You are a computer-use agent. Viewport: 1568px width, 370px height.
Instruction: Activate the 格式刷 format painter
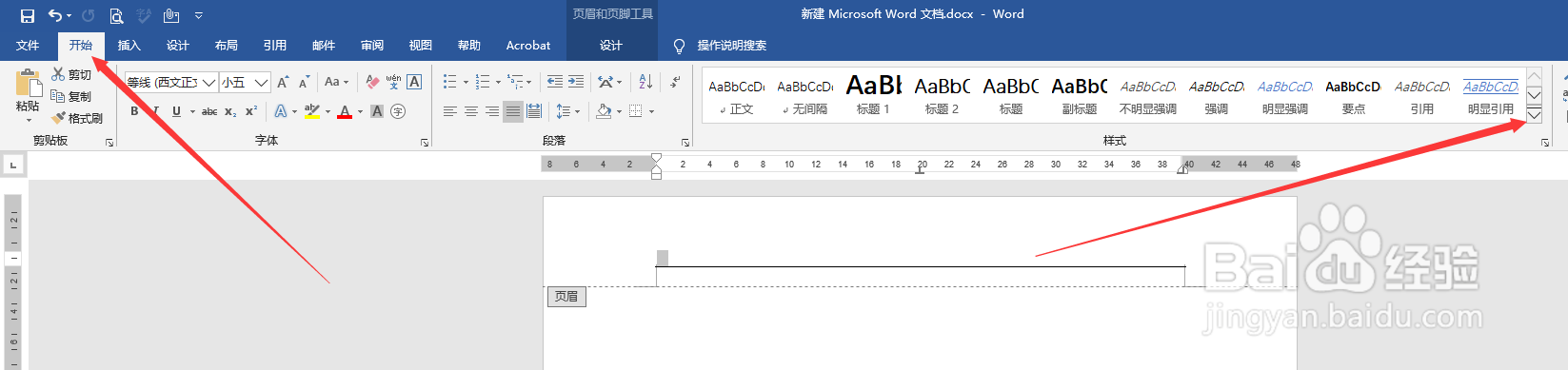(x=77, y=118)
